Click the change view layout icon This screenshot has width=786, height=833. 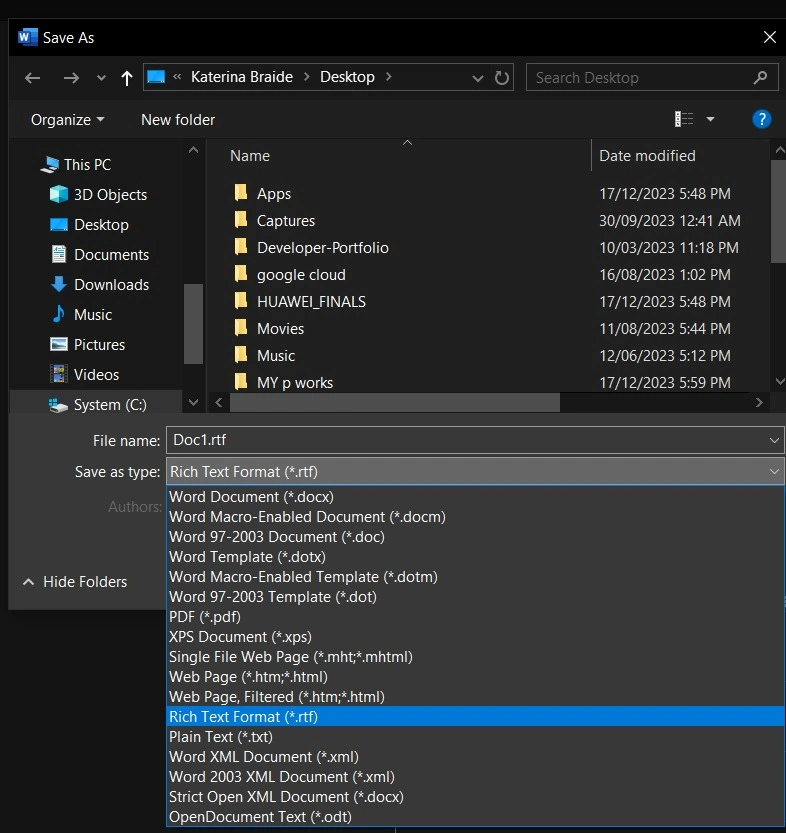click(x=684, y=119)
